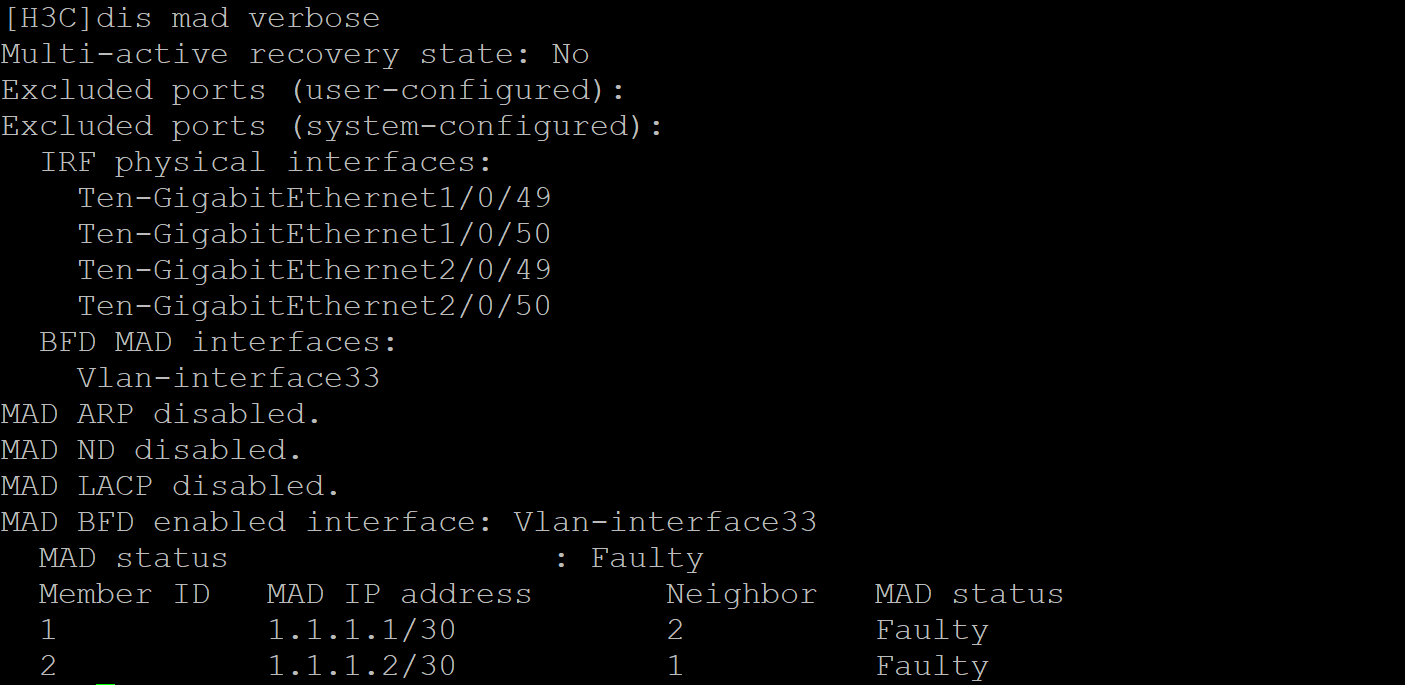Click the "Multi-active recovery state: No" line

tap(295, 54)
